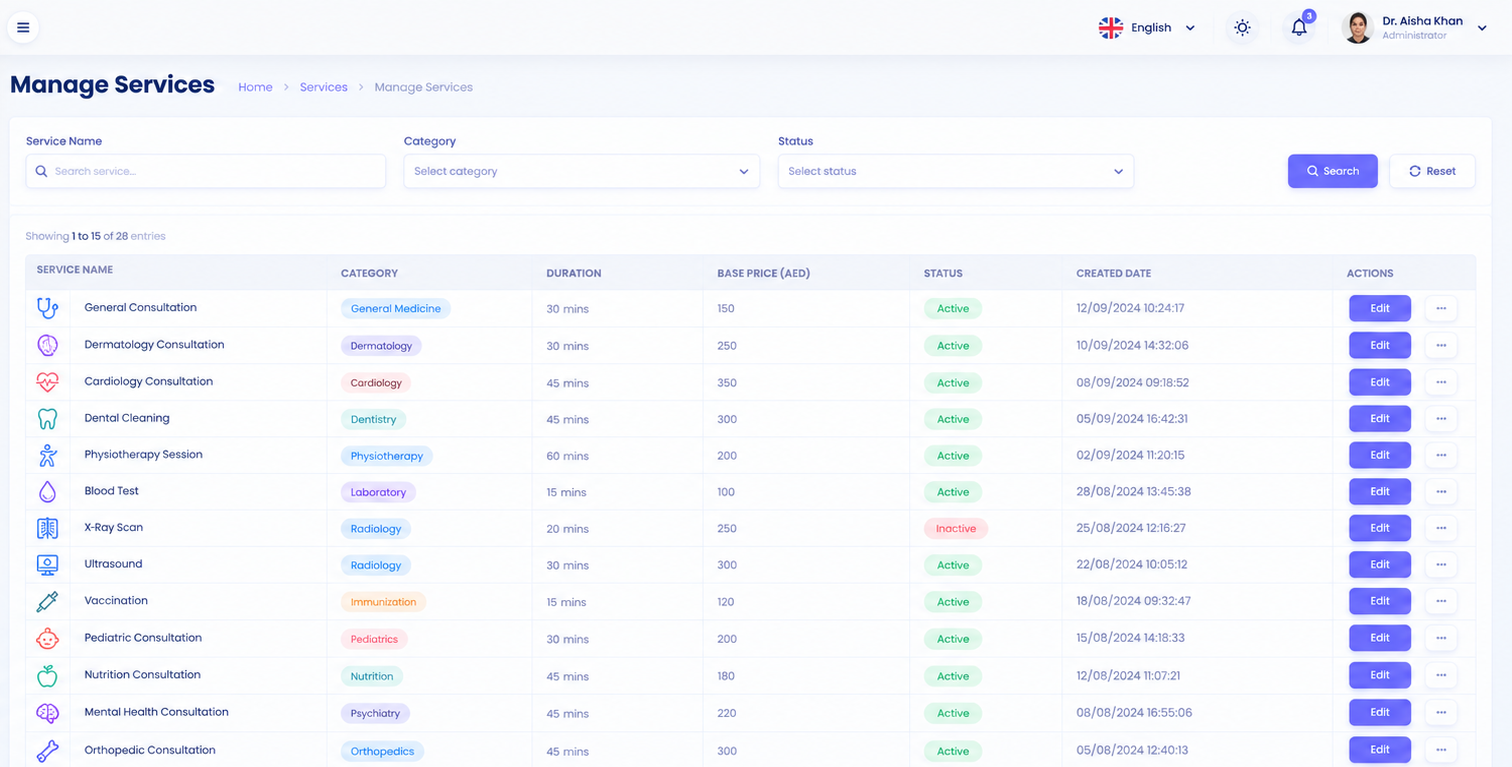Edit the Dermatology Consultation service
1512x767 pixels.
pyautogui.click(x=1380, y=345)
